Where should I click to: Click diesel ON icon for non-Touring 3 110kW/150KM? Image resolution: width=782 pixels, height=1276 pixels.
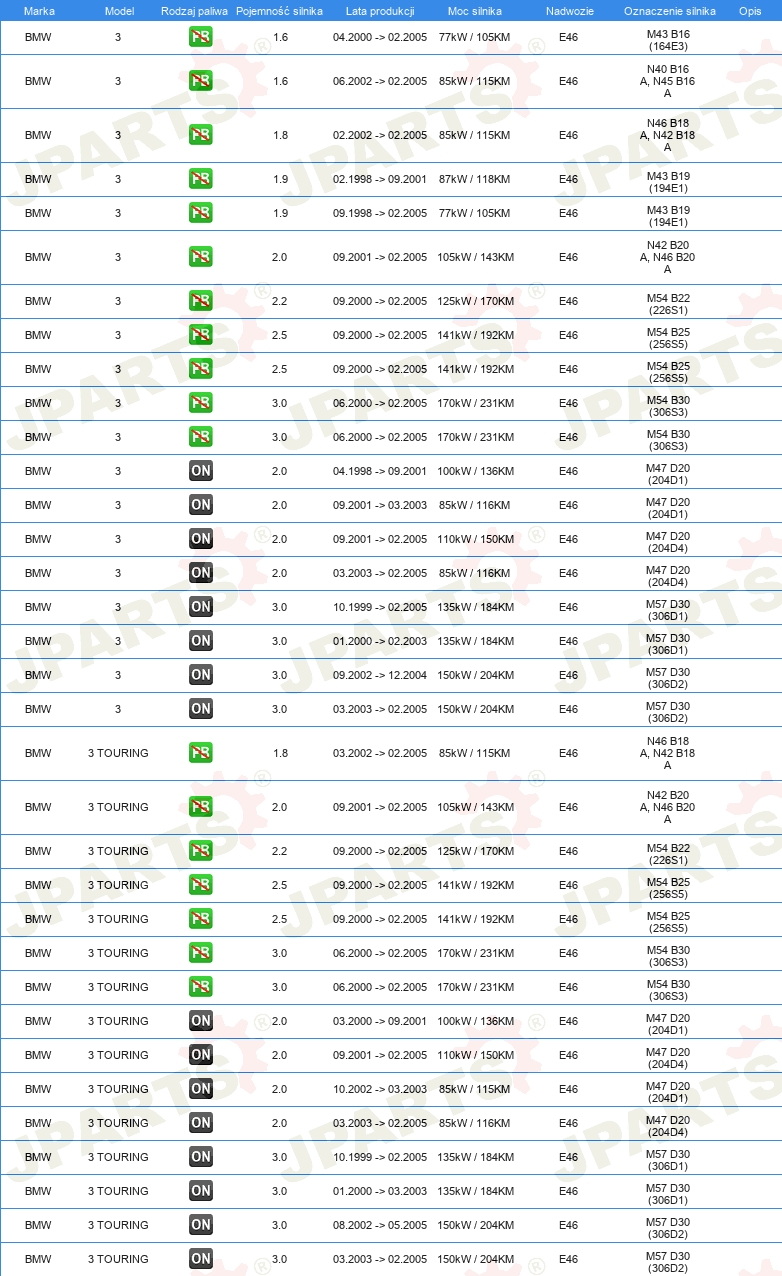click(x=201, y=539)
